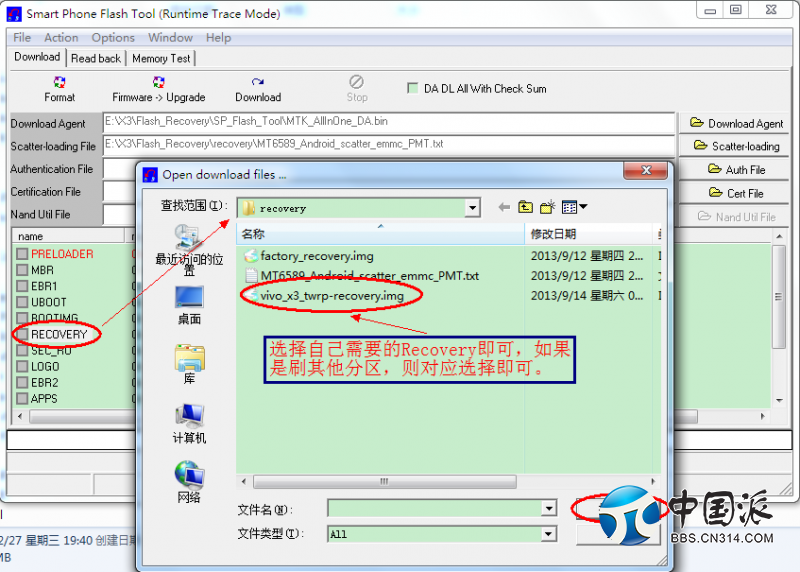Viewport: 800px width, 572px height.
Task: Open the Window menu
Action: click(170, 38)
